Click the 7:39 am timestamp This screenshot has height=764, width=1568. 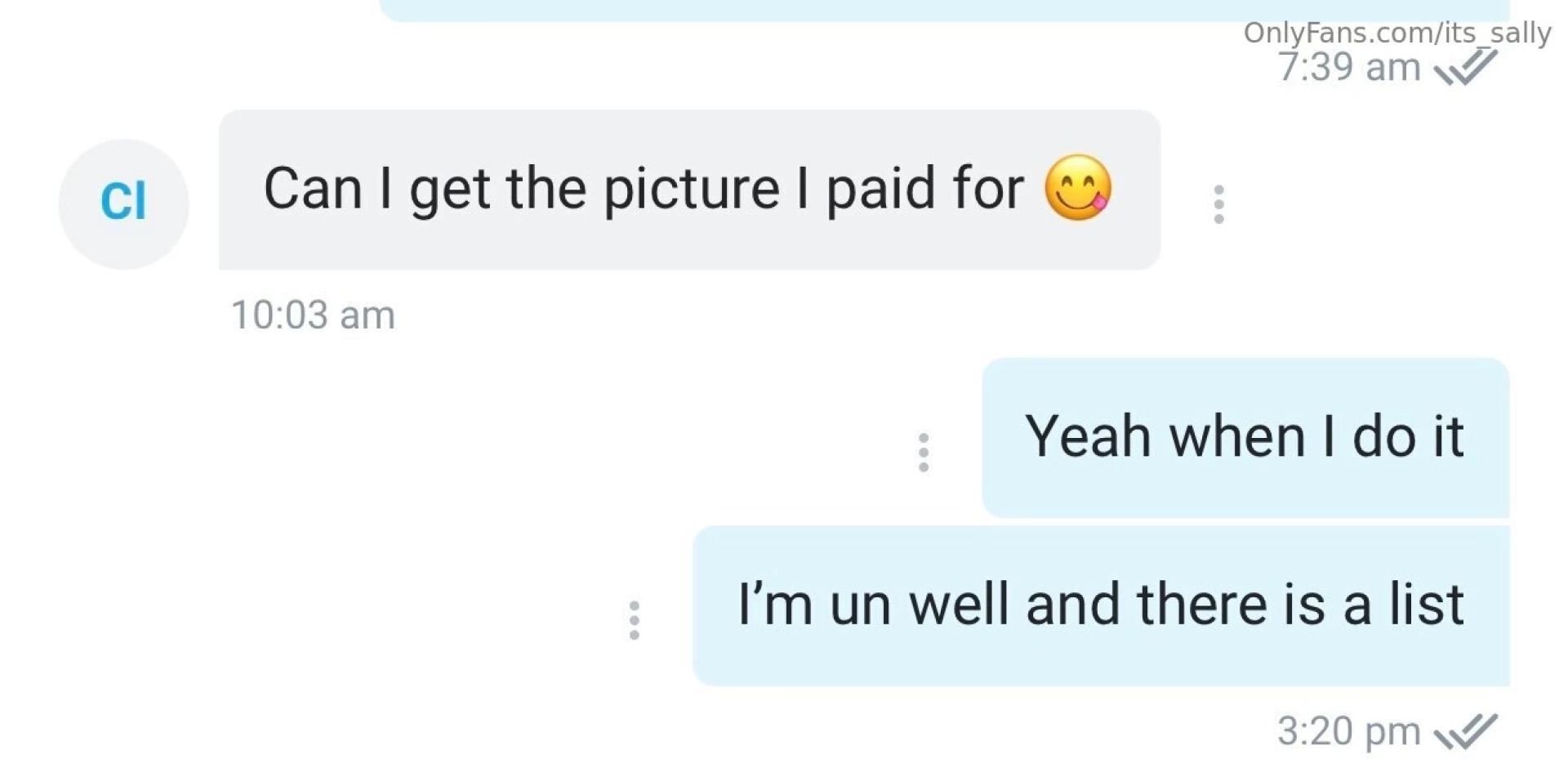[x=1349, y=67]
